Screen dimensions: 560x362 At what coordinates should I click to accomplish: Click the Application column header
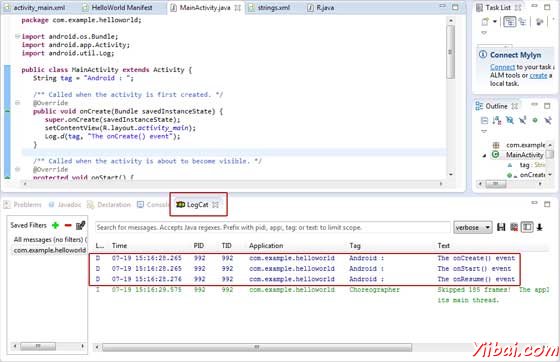(266, 246)
